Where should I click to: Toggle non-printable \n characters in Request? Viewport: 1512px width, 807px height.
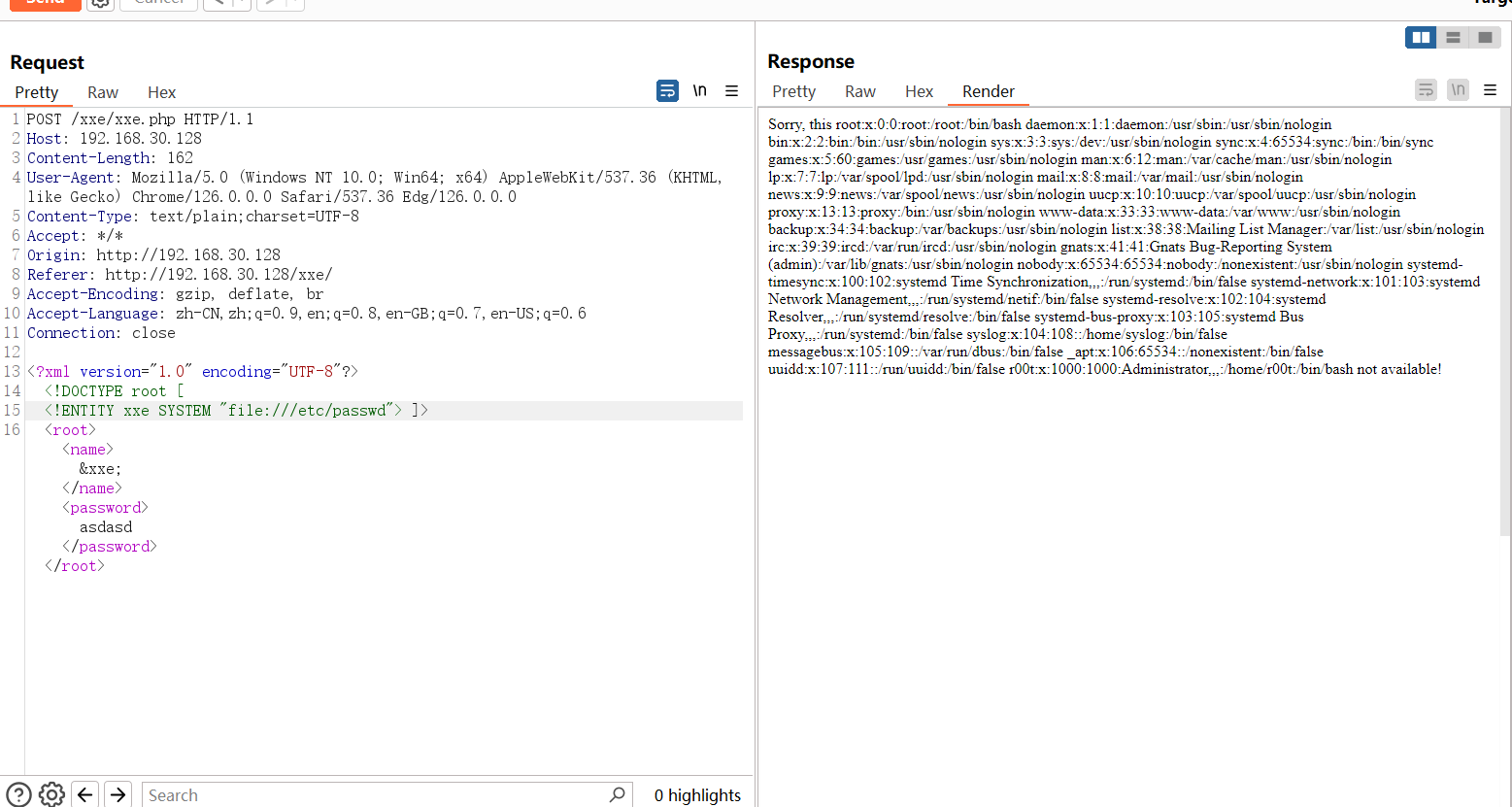point(699,90)
